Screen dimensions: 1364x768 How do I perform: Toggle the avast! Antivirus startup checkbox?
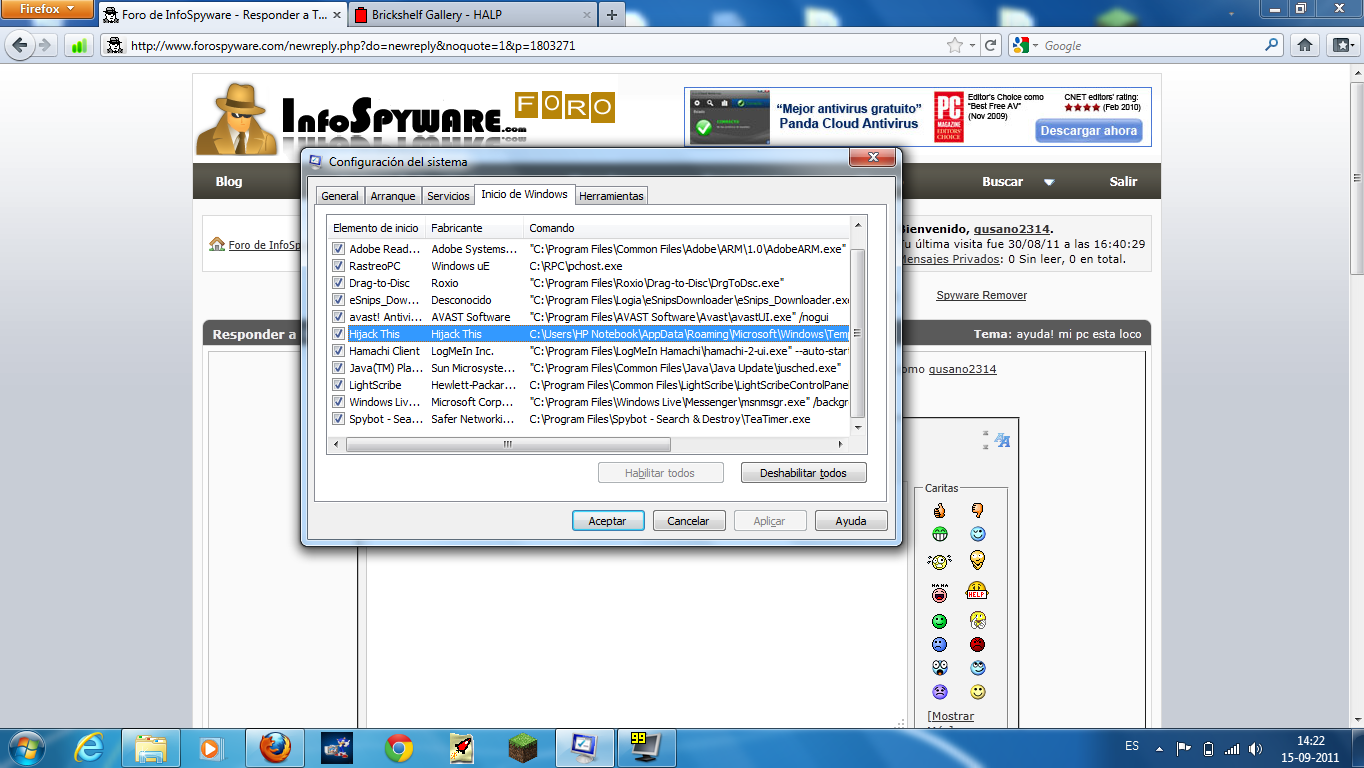[x=339, y=317]
